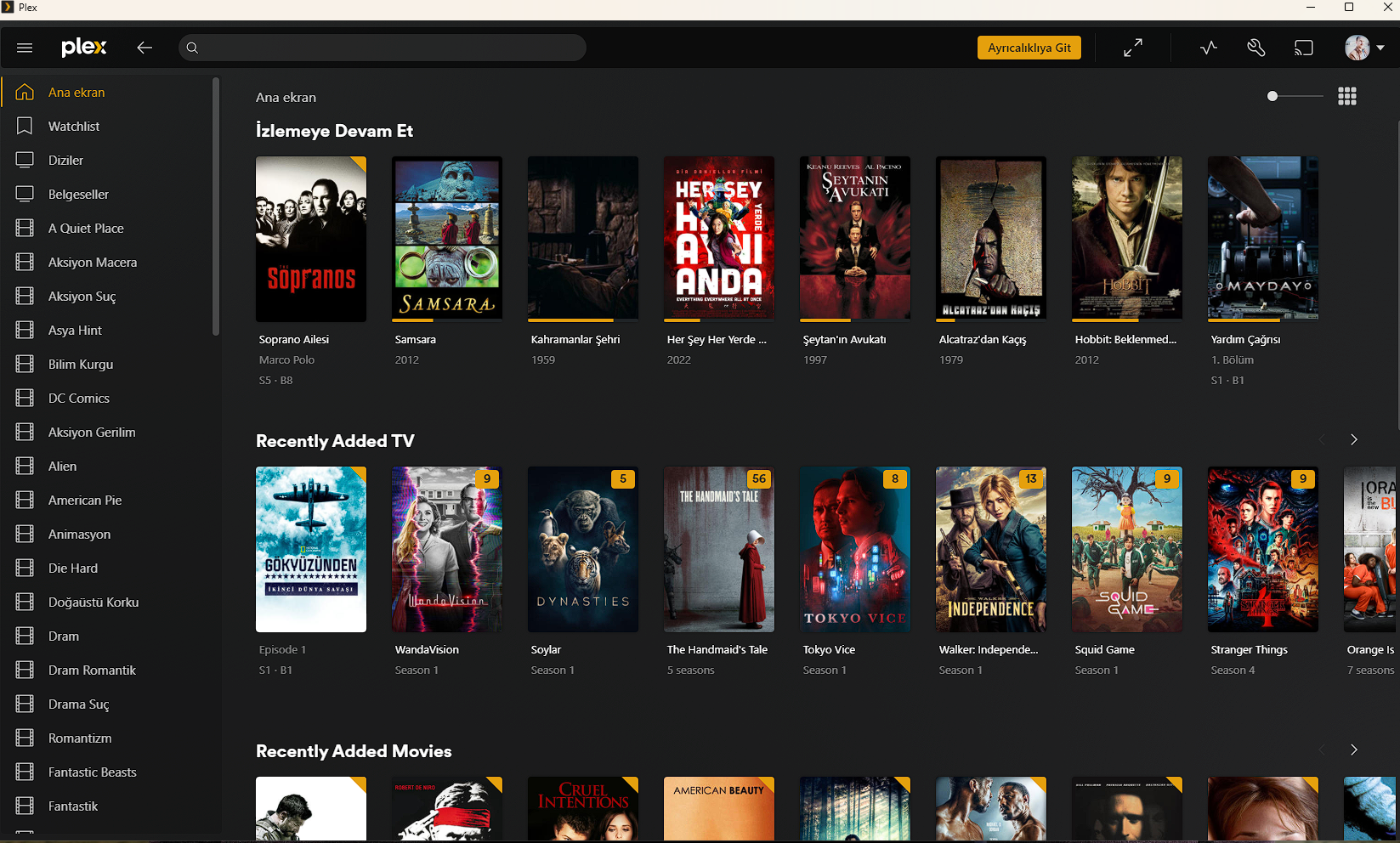
Task: Click the DC Comics film icon
Action: 25,398
